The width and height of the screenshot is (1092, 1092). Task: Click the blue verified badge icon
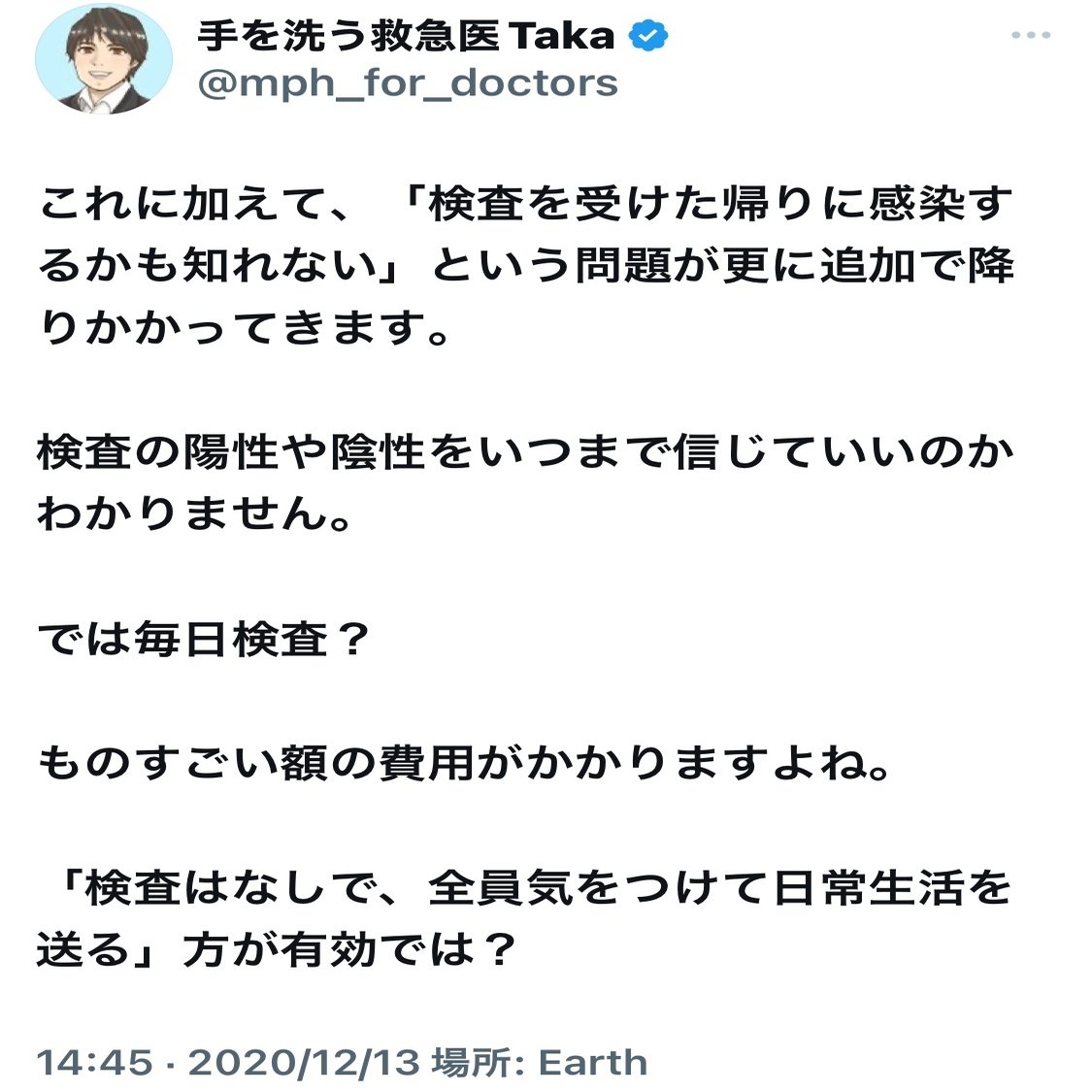point(648,36)
